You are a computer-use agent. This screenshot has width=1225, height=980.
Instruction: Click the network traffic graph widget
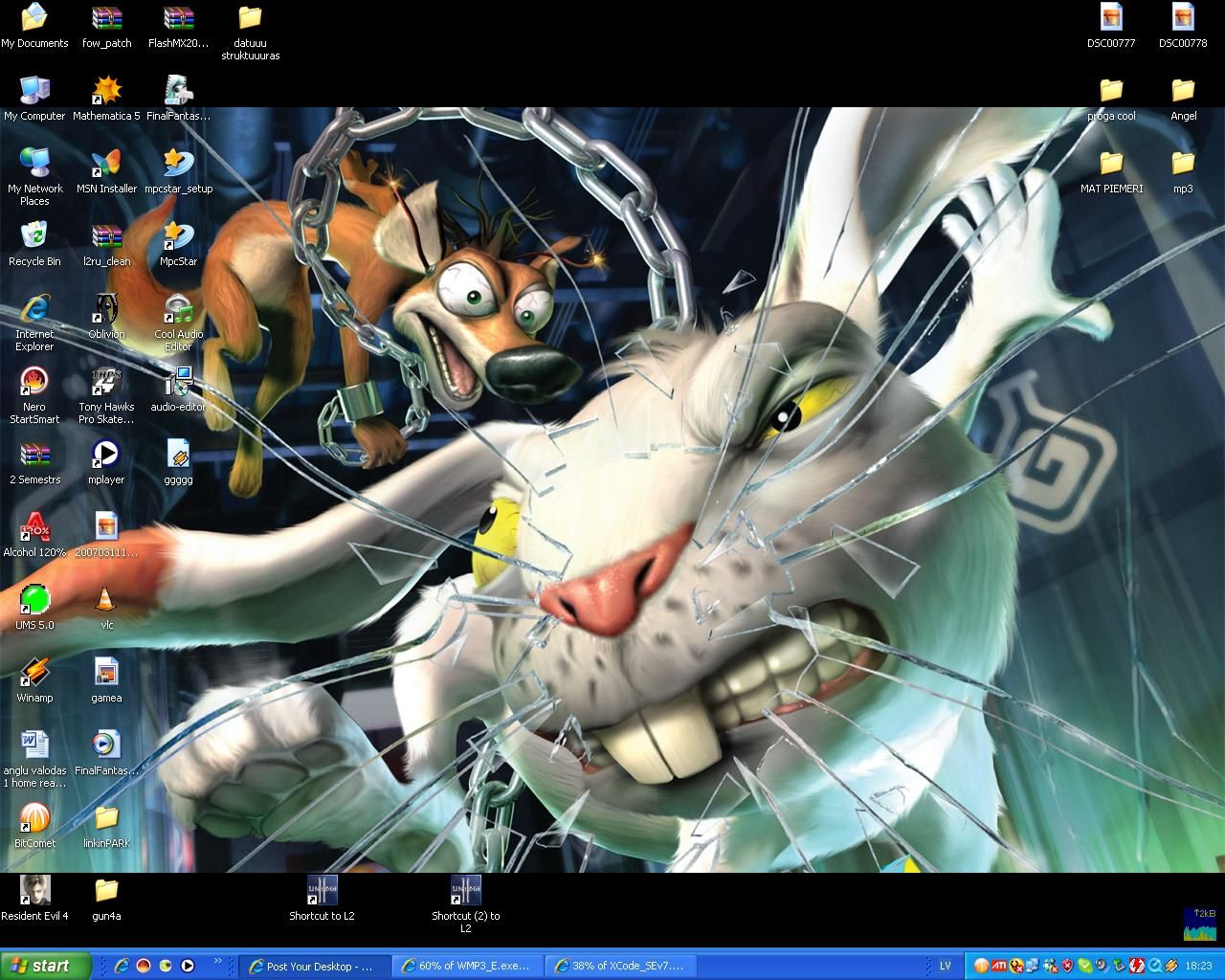pos(1200,924)
